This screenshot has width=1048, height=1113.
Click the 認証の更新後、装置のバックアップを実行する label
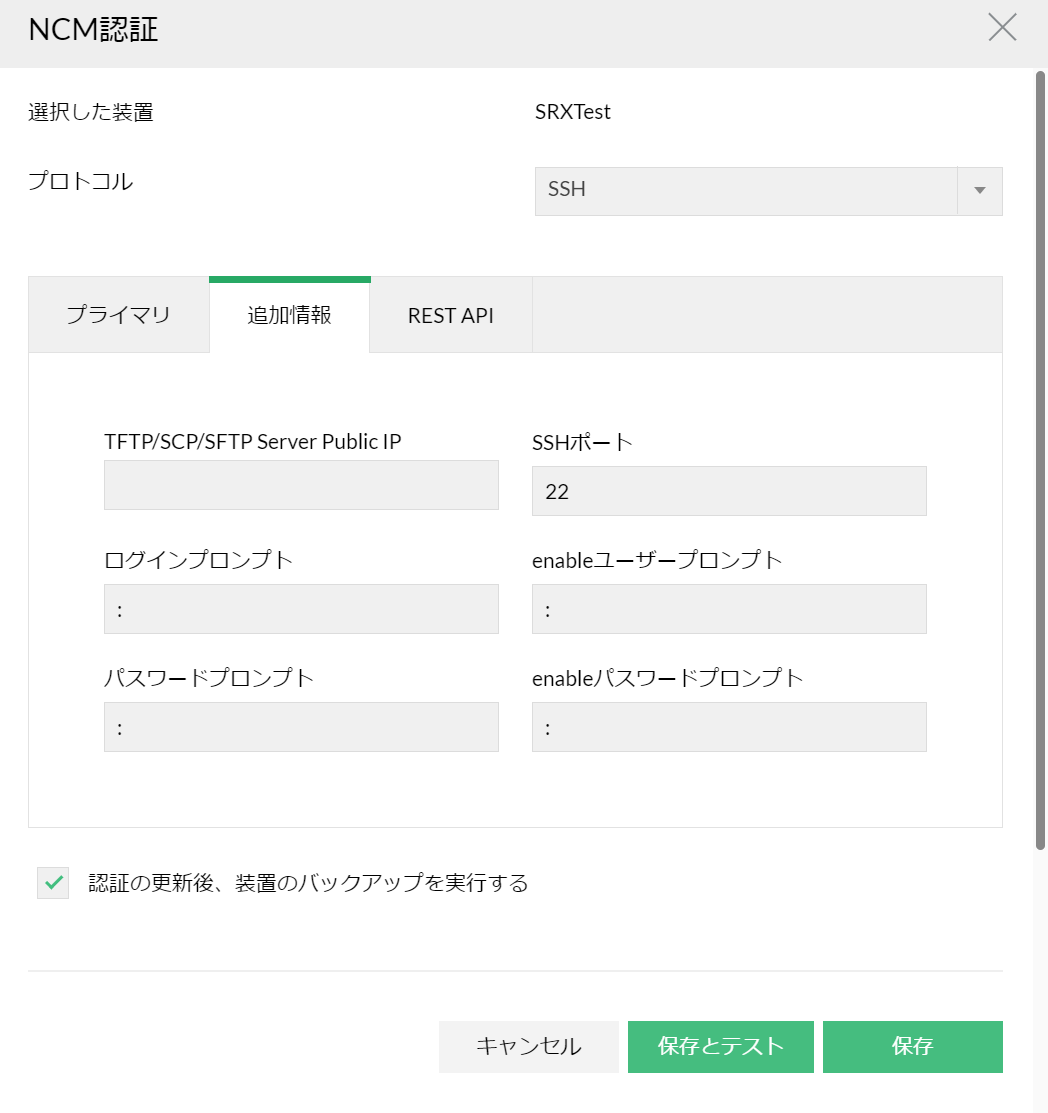[308, 883]
